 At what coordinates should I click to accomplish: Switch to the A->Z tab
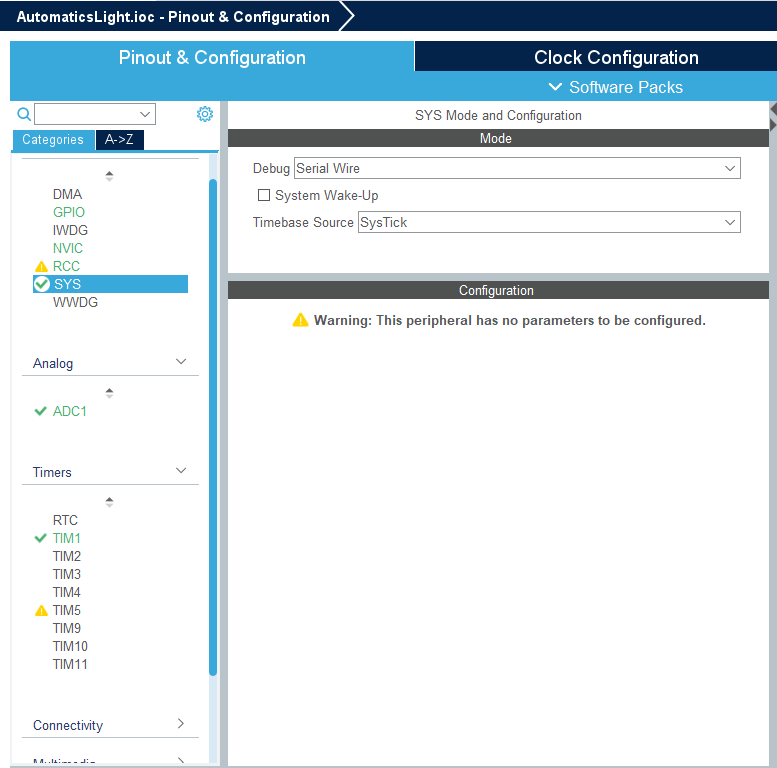pos(119,140)
